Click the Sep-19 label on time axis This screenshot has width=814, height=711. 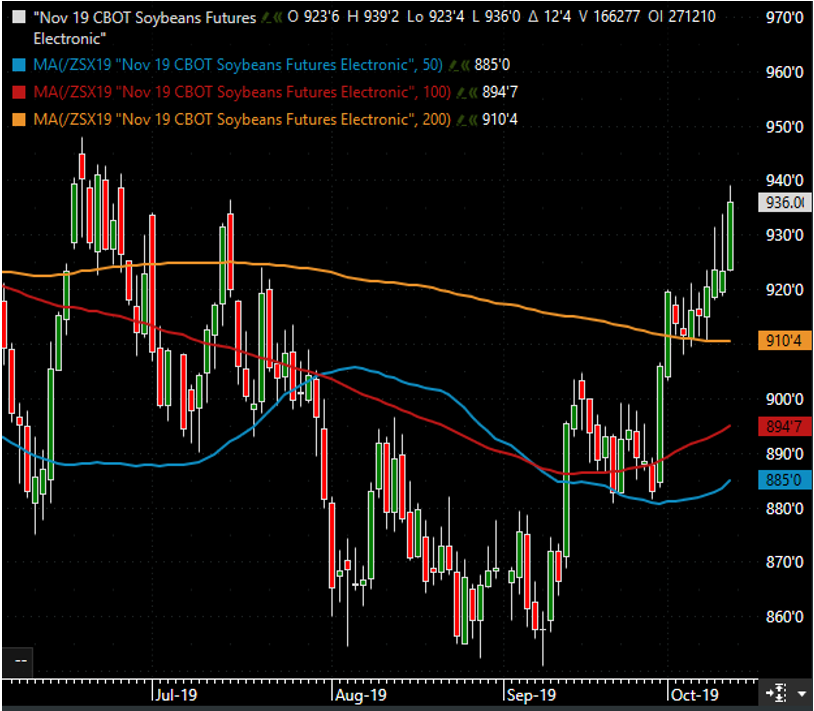pos(532,695)
